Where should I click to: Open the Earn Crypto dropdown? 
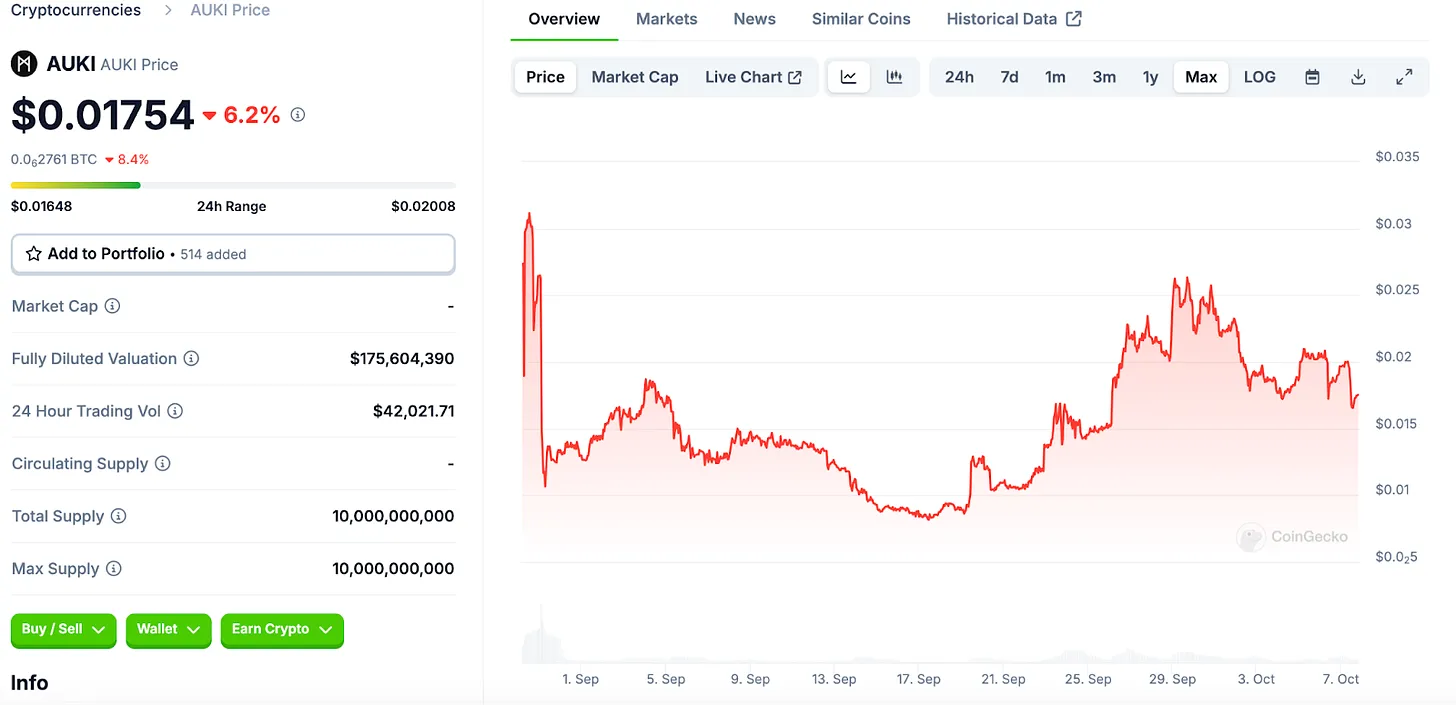[x=282, y=630]
